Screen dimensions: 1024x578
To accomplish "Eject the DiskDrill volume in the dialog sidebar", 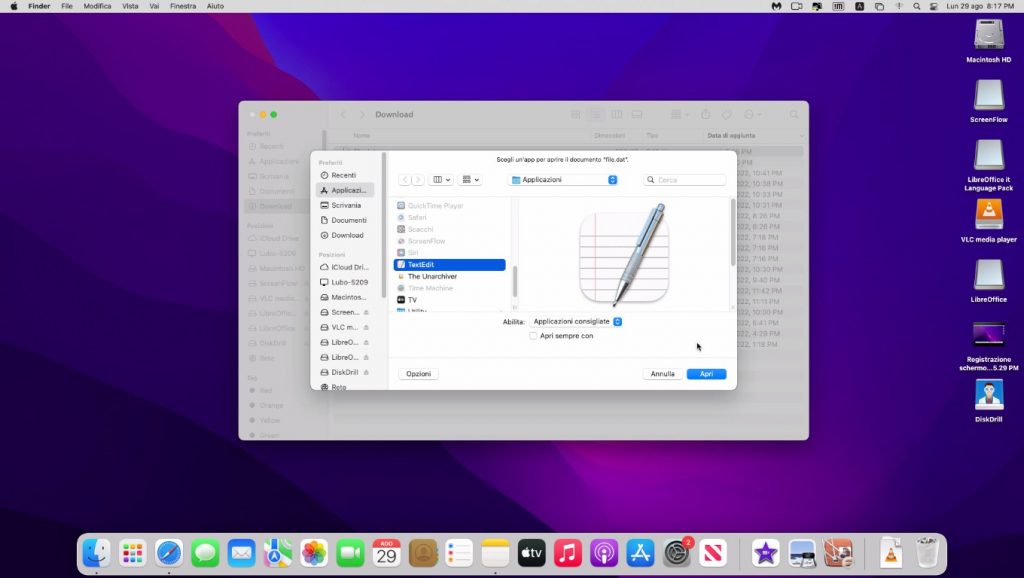I will tap(366, 372).
